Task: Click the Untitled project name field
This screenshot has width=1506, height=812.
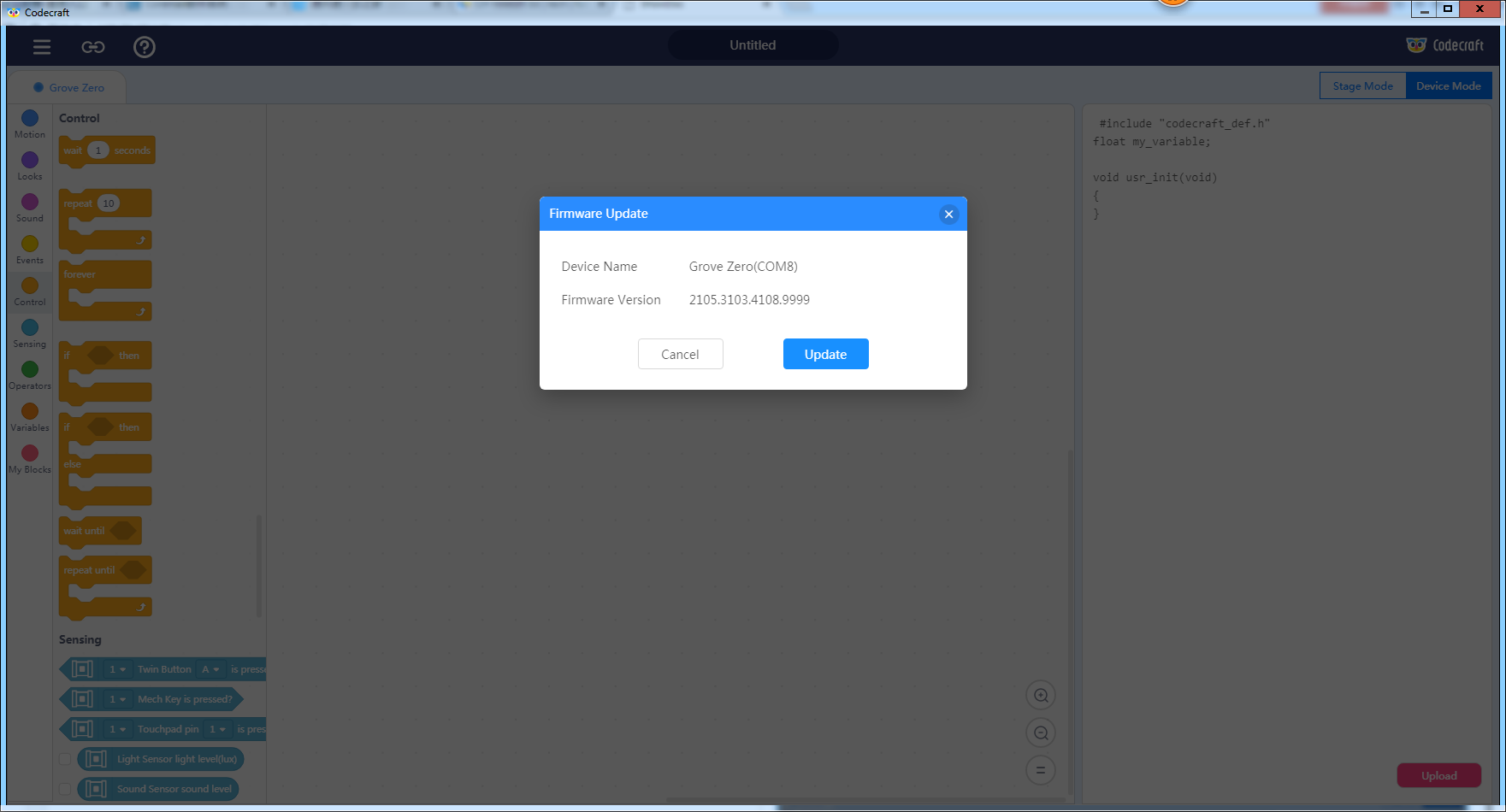Action: point(753,45)
